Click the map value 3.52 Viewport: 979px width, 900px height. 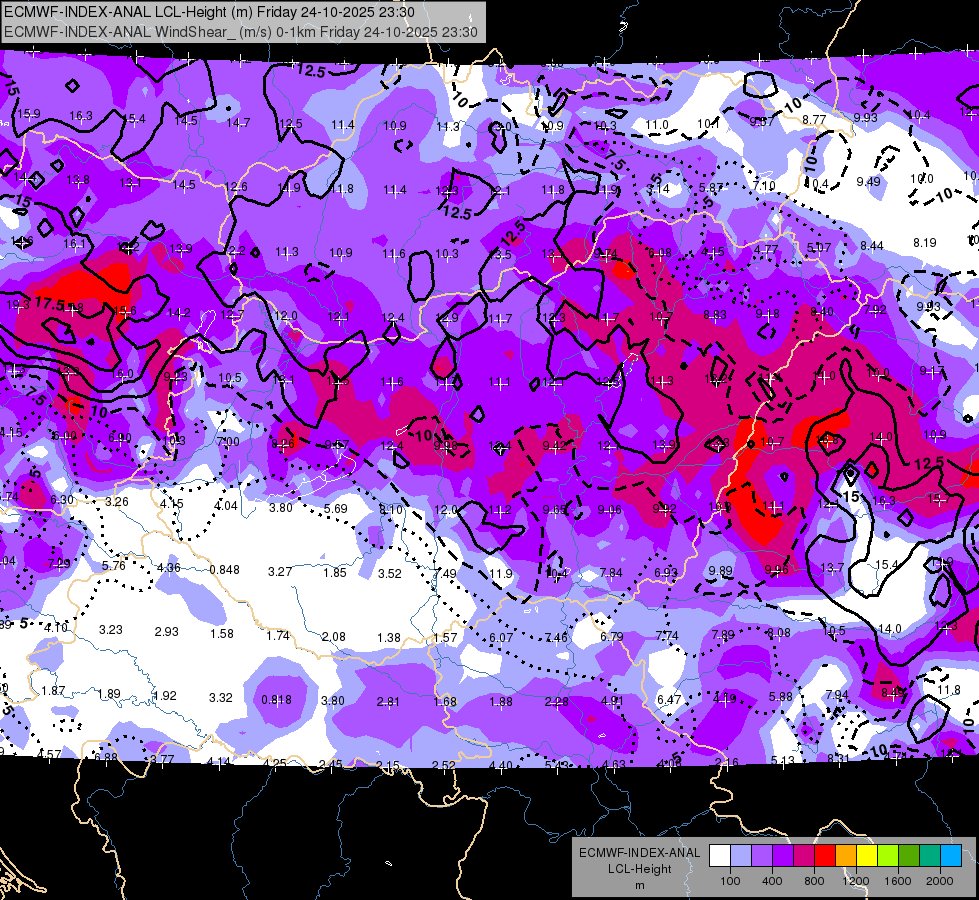coord(390,573)
